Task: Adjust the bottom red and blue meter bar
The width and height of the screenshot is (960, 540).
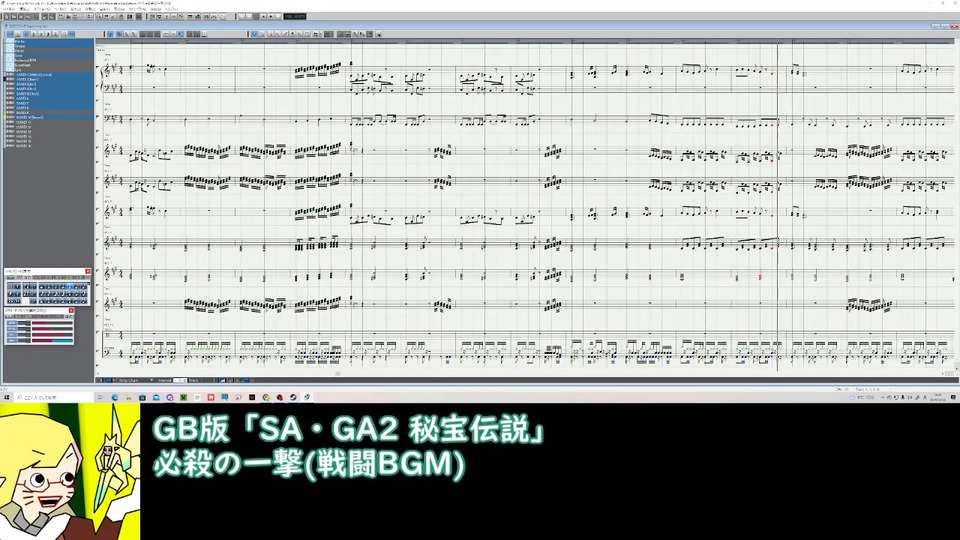Action: (x=52, y=340)
